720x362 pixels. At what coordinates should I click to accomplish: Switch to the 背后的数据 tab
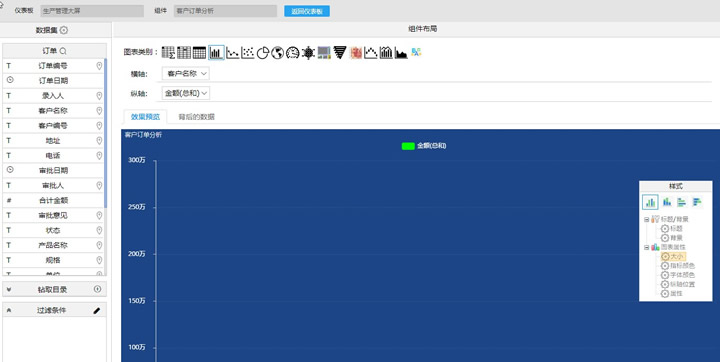(x=197, y=117)
